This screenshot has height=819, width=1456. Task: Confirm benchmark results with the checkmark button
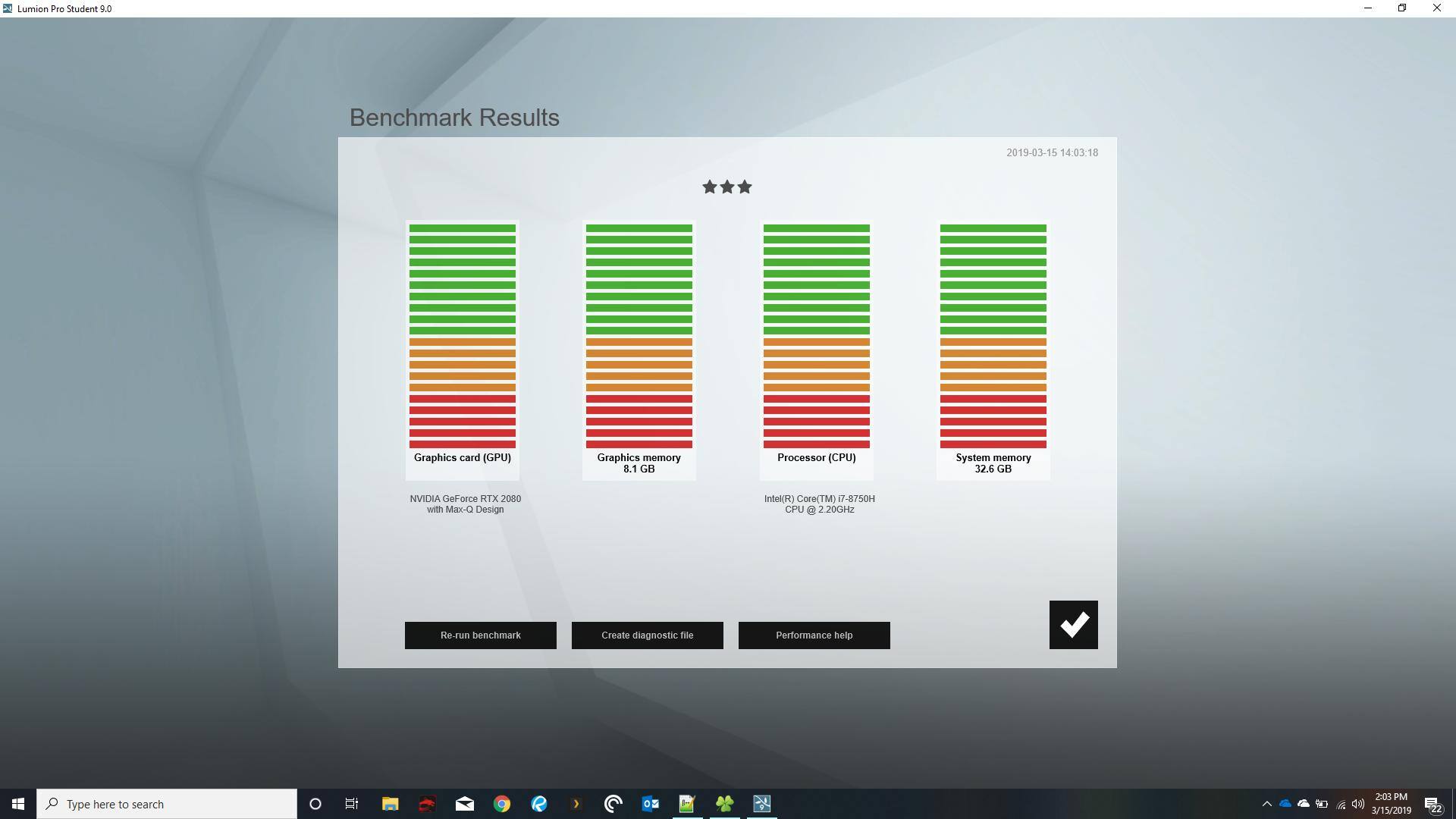[1072, 624]
